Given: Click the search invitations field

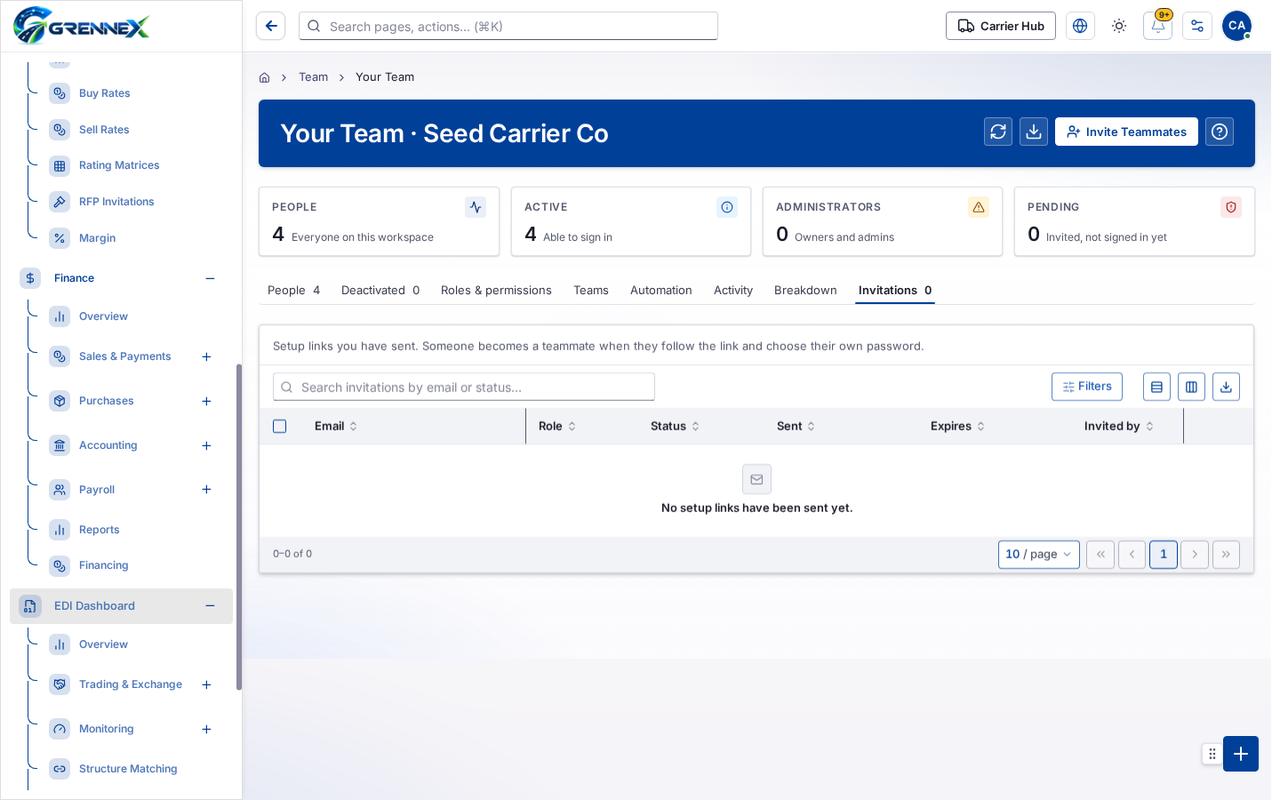Looking at the screenshot, I should pos(464,387).
